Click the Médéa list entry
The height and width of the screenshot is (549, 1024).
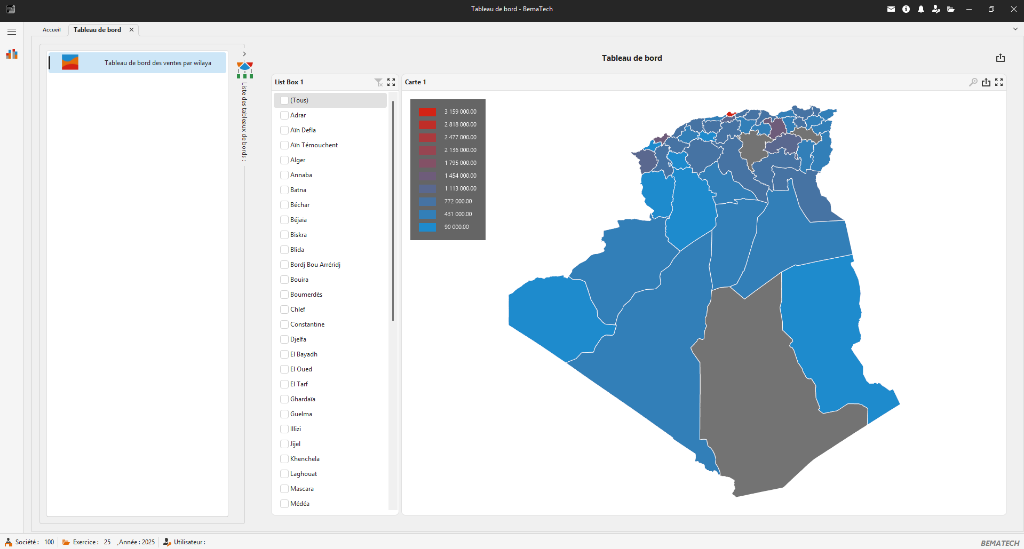300,504
